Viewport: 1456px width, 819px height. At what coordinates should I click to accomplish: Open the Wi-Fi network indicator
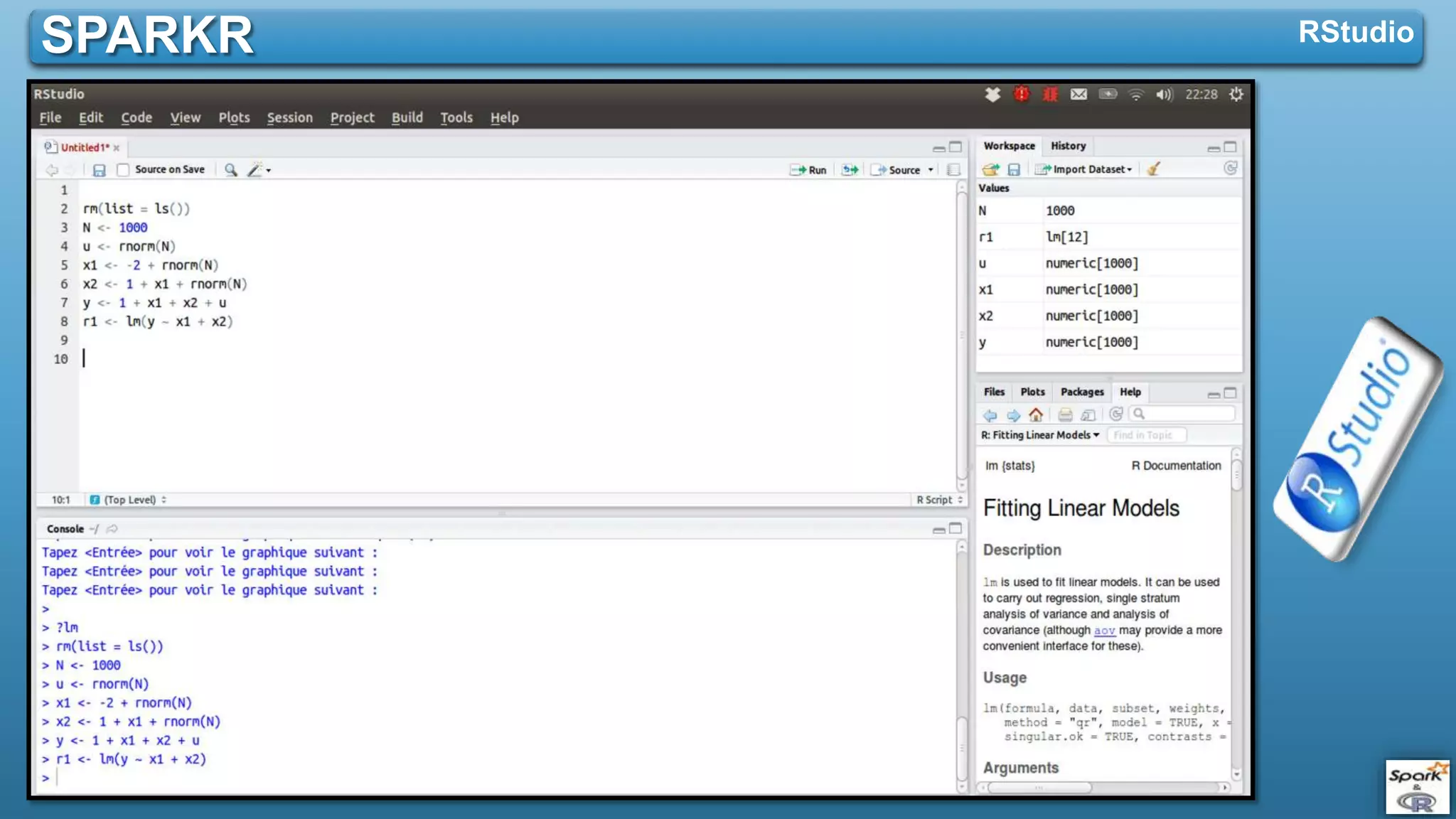(x=1136, y=94)
